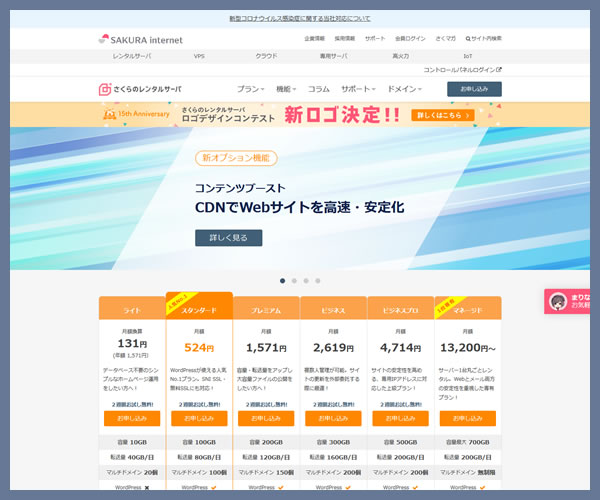Click the 容量 100GB cell
The height and width of the screenshot is (500, 600).
[199, 442]
